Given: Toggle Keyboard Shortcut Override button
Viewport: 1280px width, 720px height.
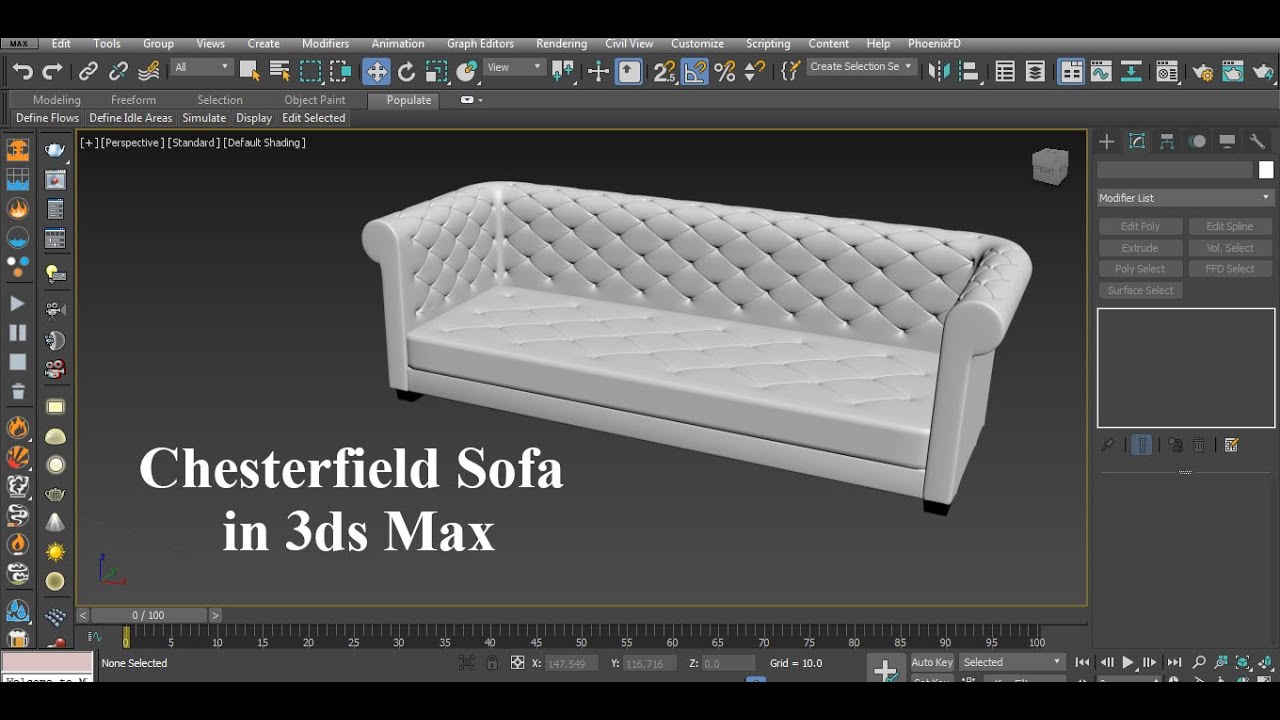Looking at the screenshot, I should pyautogui.click(x=629, y=71).
